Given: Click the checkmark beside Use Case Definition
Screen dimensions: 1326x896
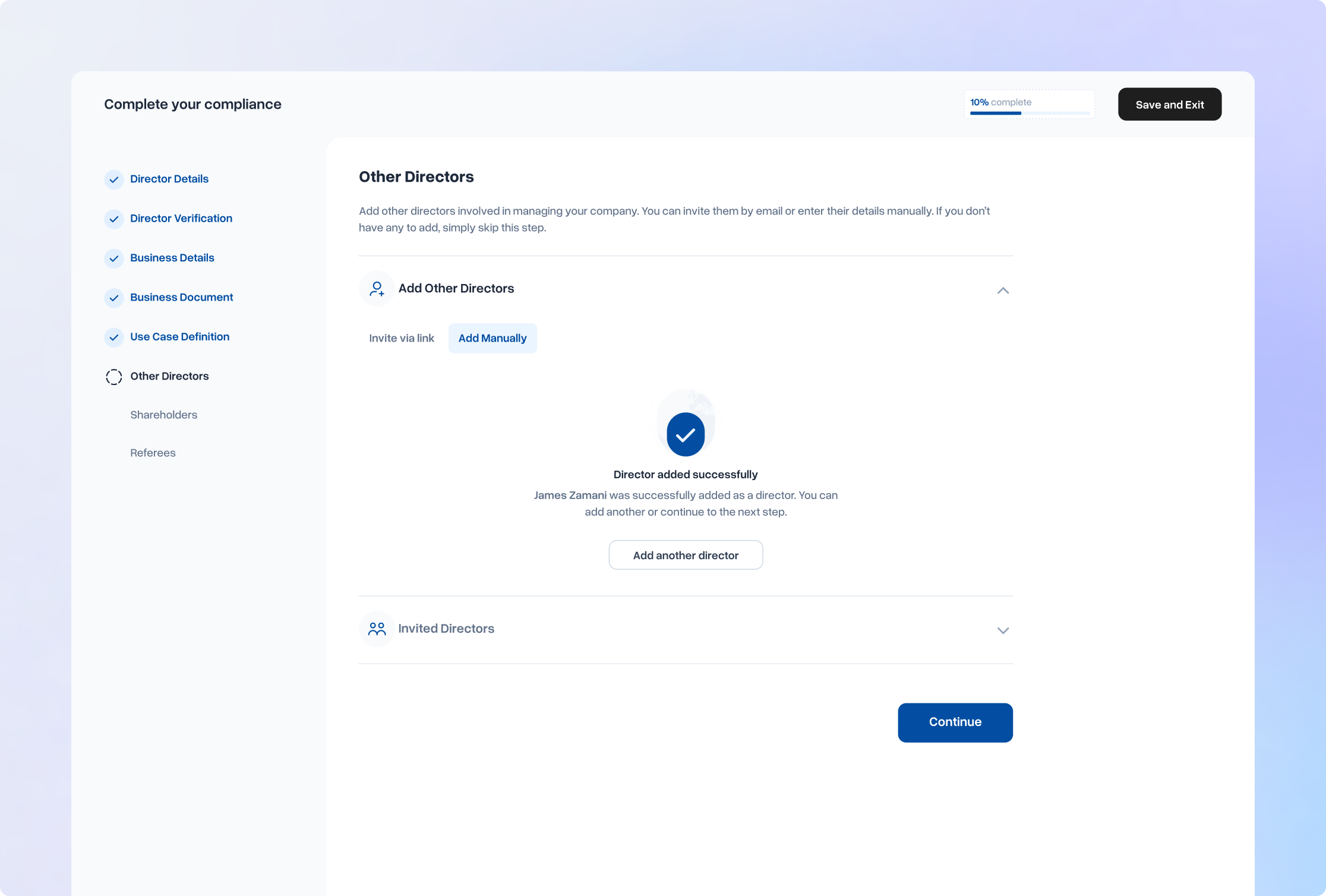Looking at the screenshot, I should 113,337.
